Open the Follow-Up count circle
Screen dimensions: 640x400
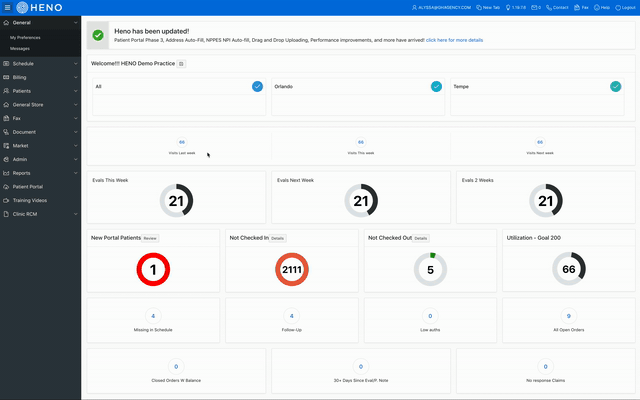291,316
